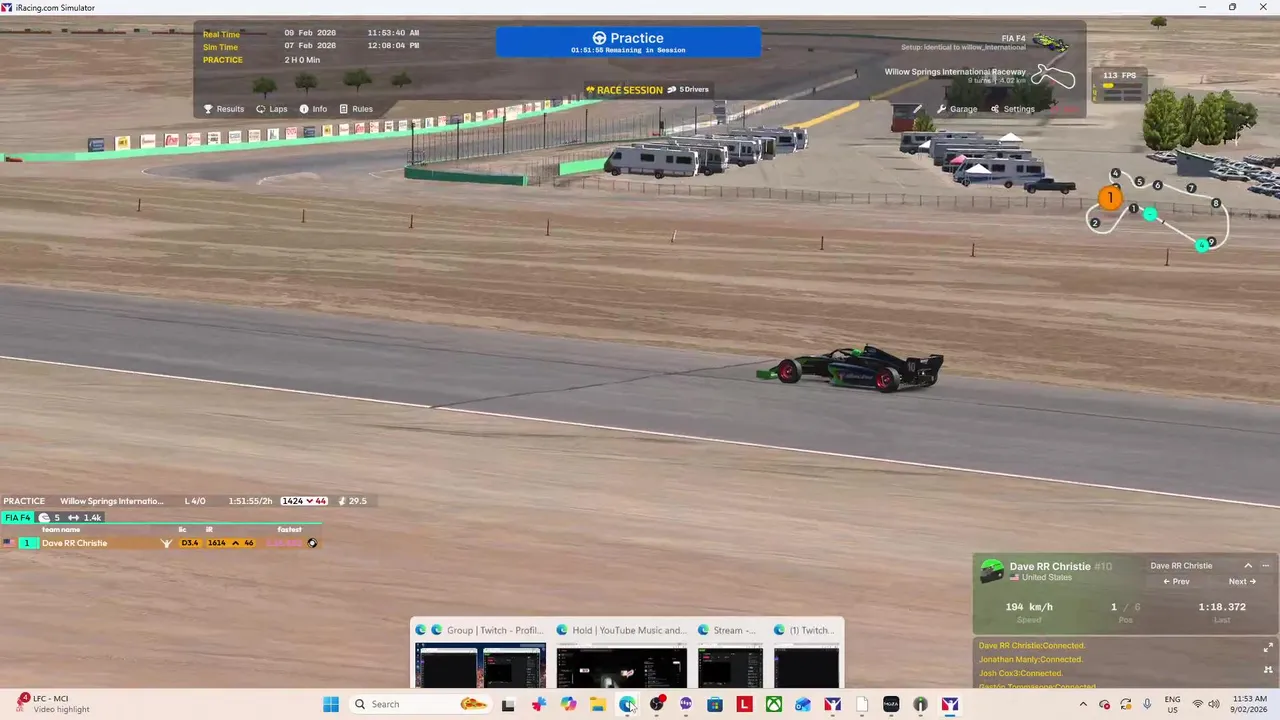Open the Results tab

click(x=224, y=109)
